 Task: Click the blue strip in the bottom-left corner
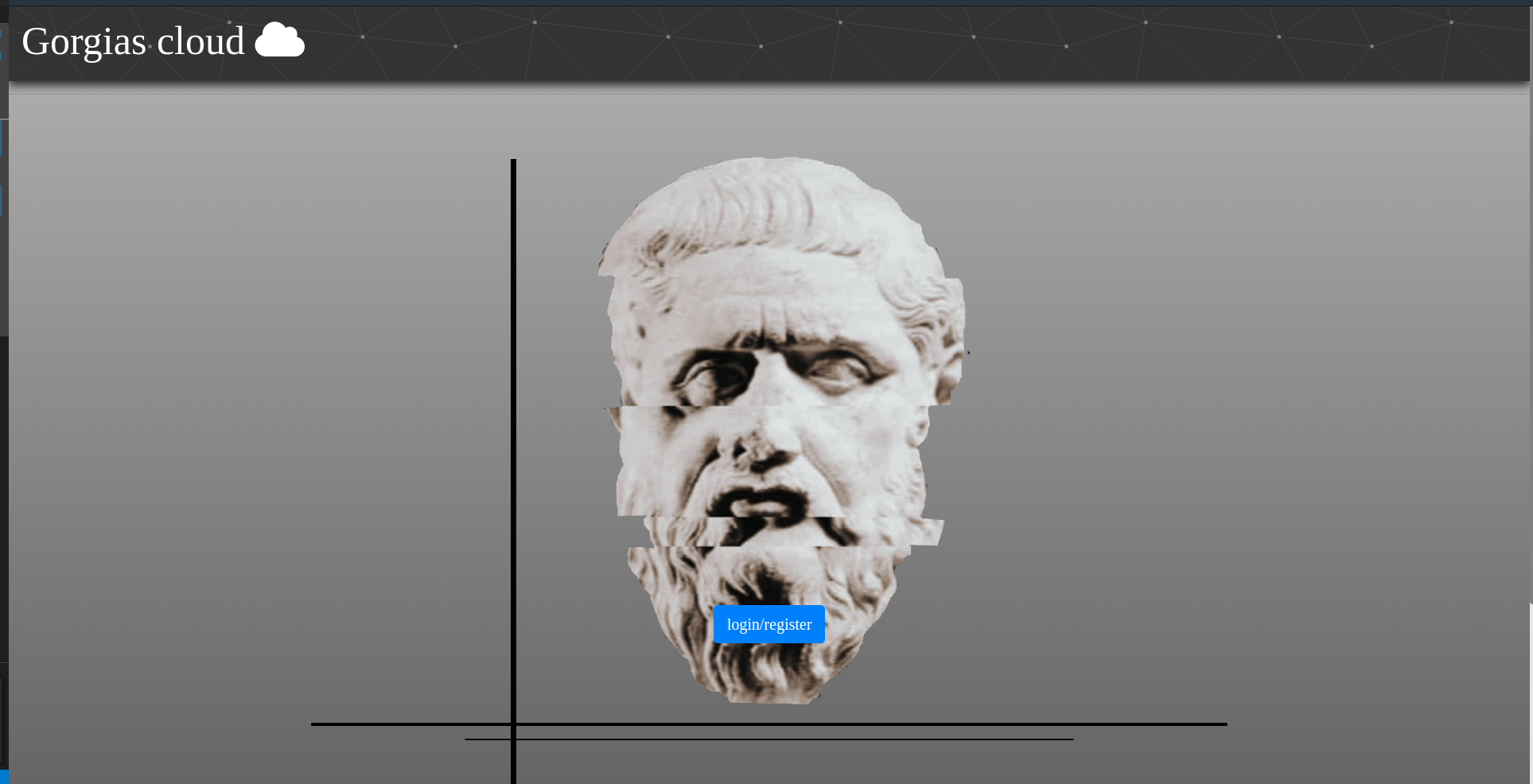pos(4,777)
